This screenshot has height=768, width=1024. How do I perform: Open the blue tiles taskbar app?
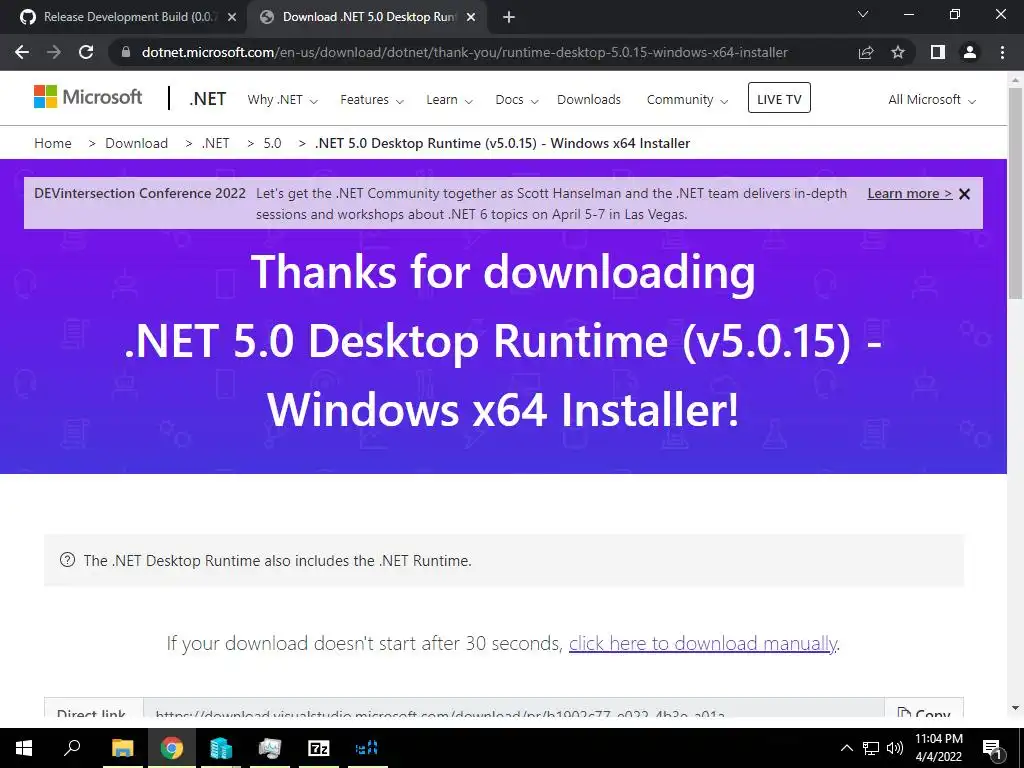click(x=367, y=748)
